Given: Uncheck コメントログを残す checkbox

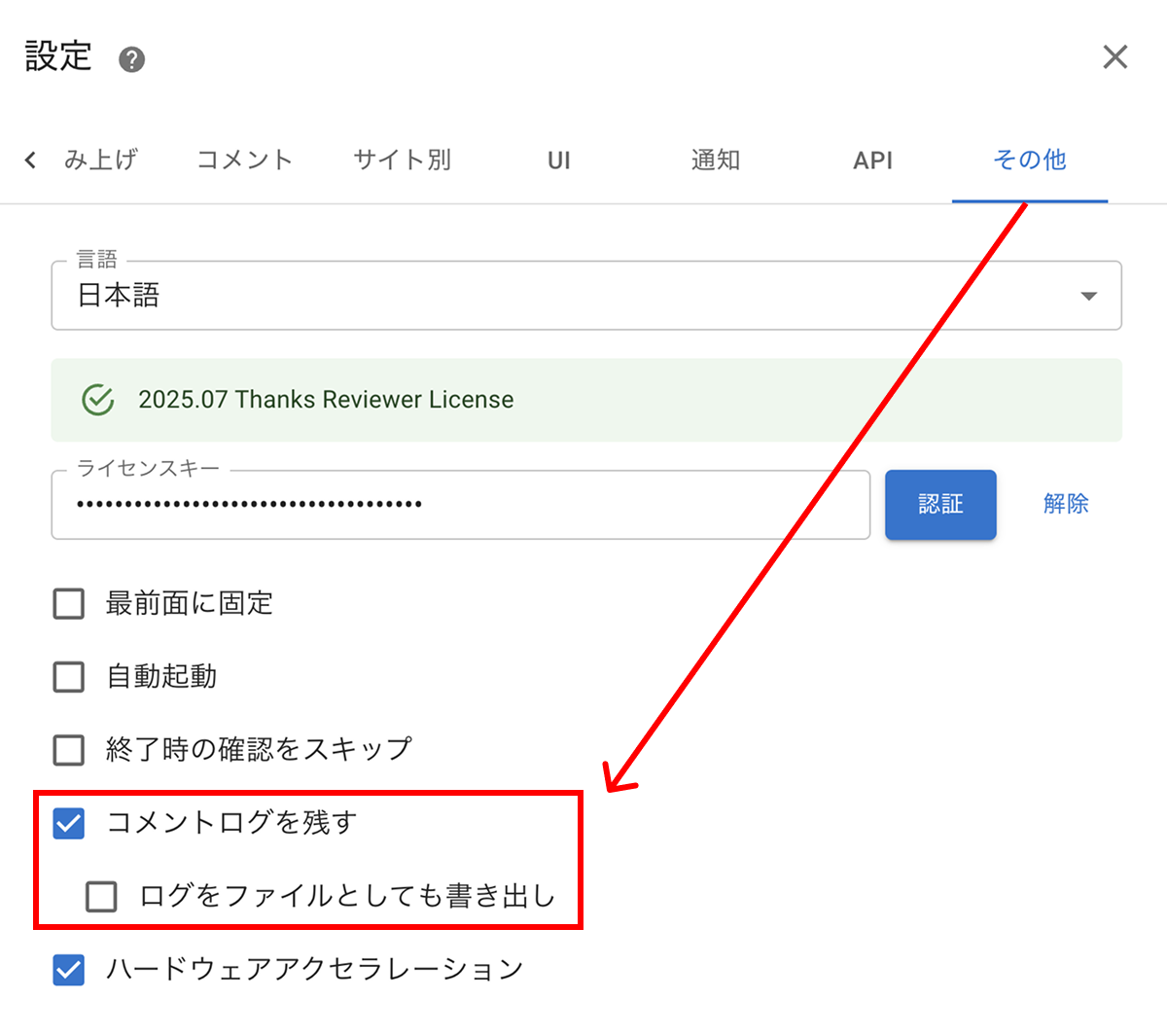Looking at the screenshot, I should point(69,823).
